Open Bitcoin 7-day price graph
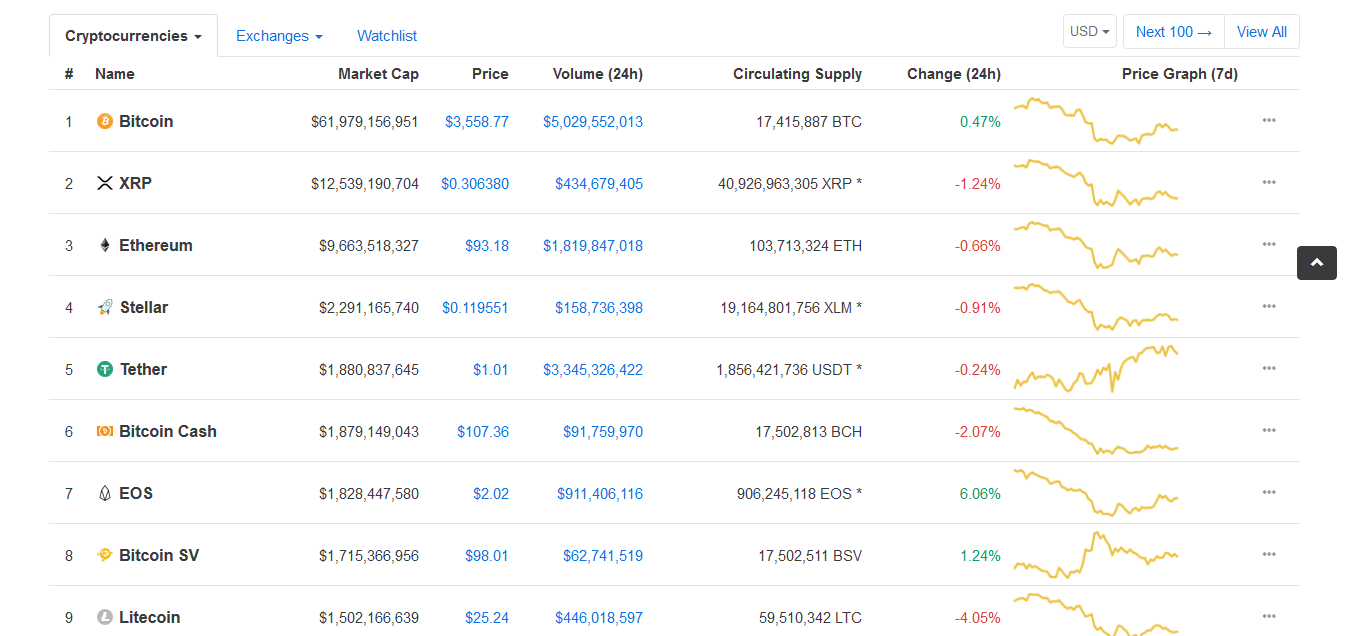1349x636 pixels. point(1096,121)
